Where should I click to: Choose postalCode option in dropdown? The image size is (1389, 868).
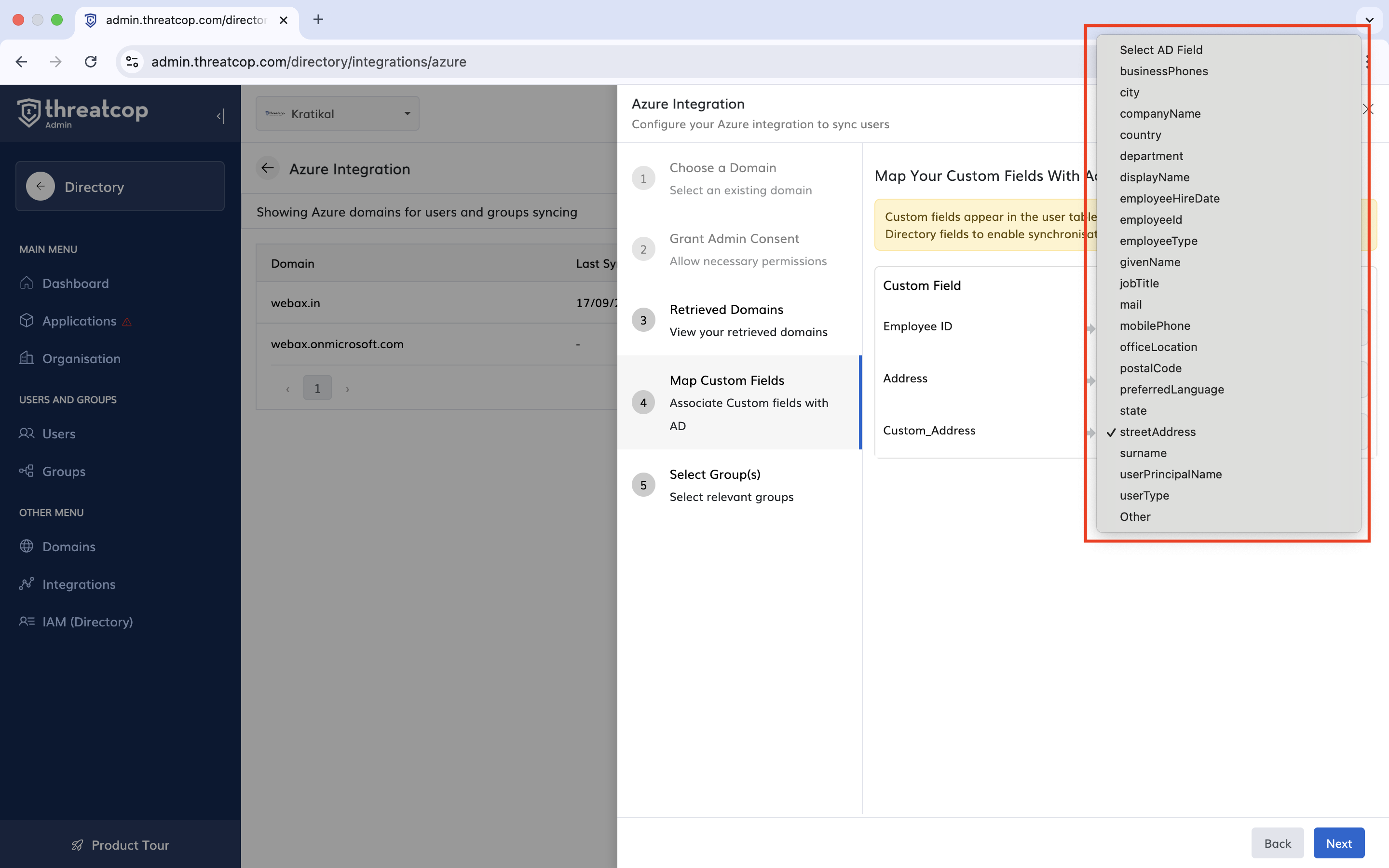coord(1150,368)
